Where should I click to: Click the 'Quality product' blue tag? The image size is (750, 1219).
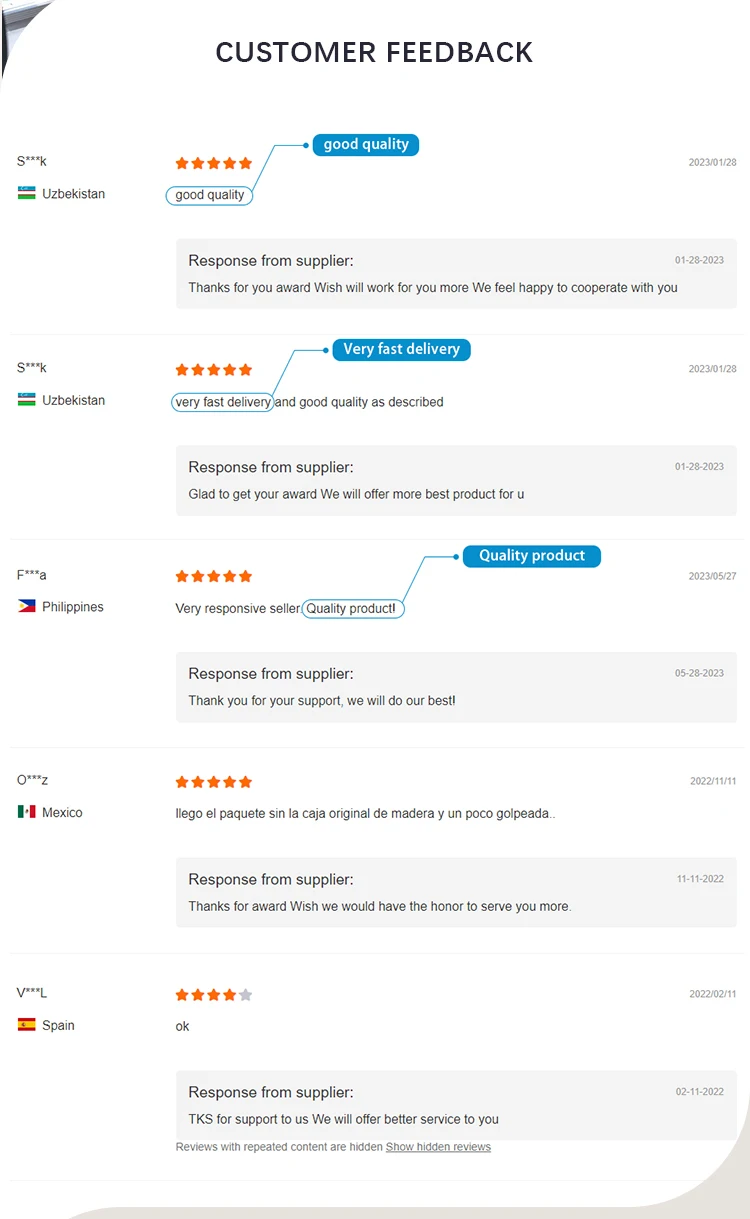click(531, 556)
